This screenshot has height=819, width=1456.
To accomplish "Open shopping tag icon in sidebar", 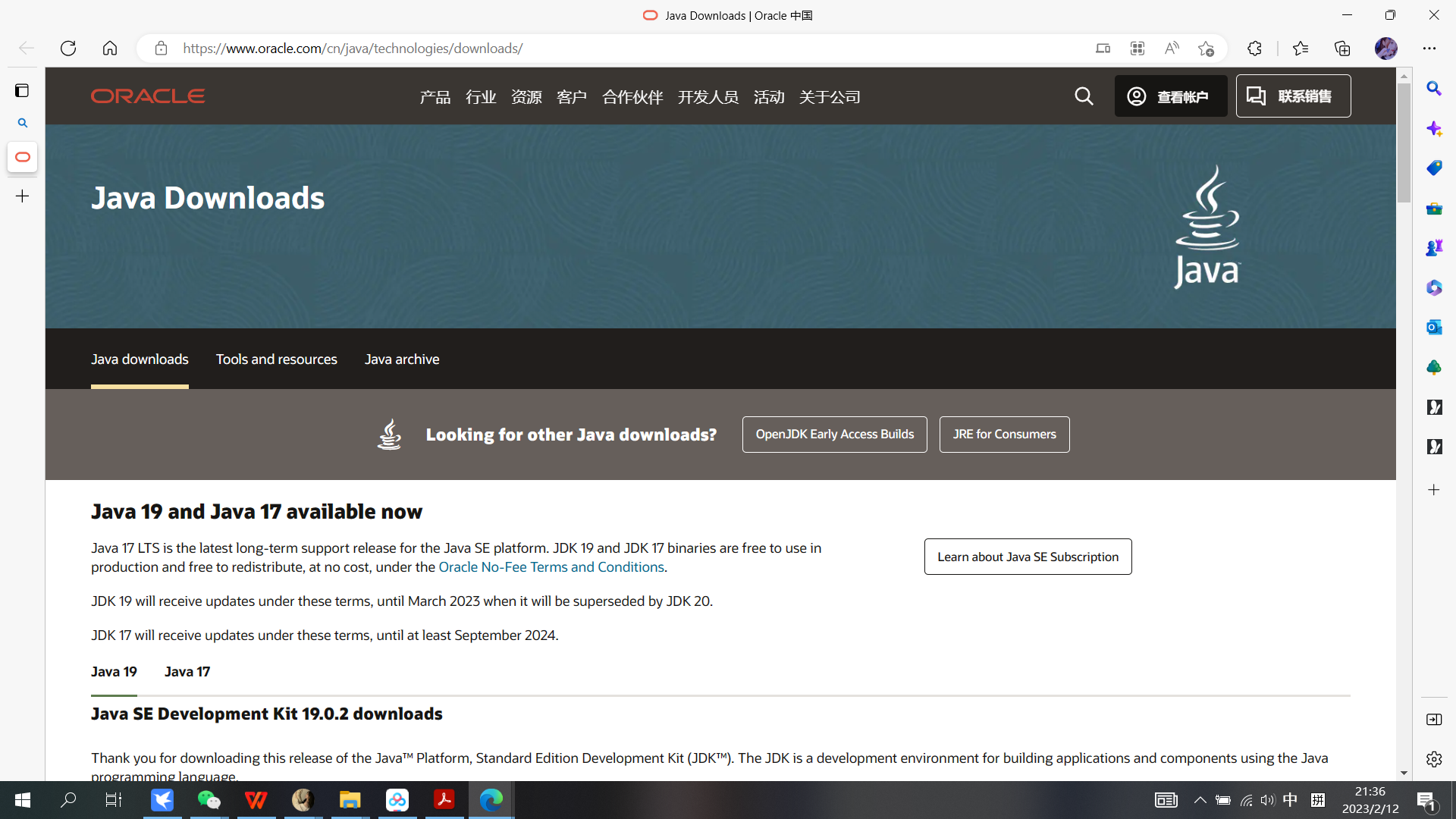I will [1434, 168].
